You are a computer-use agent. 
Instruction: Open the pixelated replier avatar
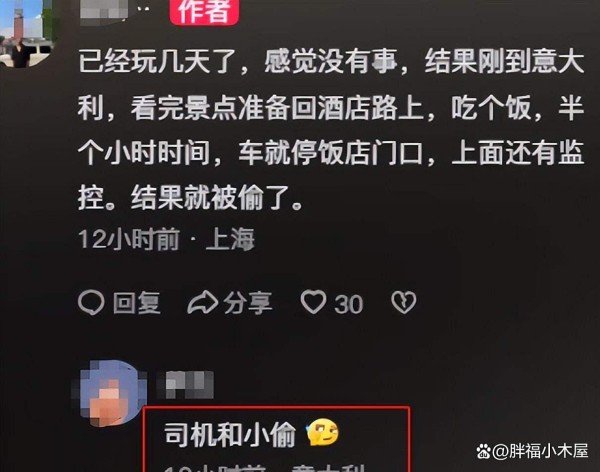point(109,394)
